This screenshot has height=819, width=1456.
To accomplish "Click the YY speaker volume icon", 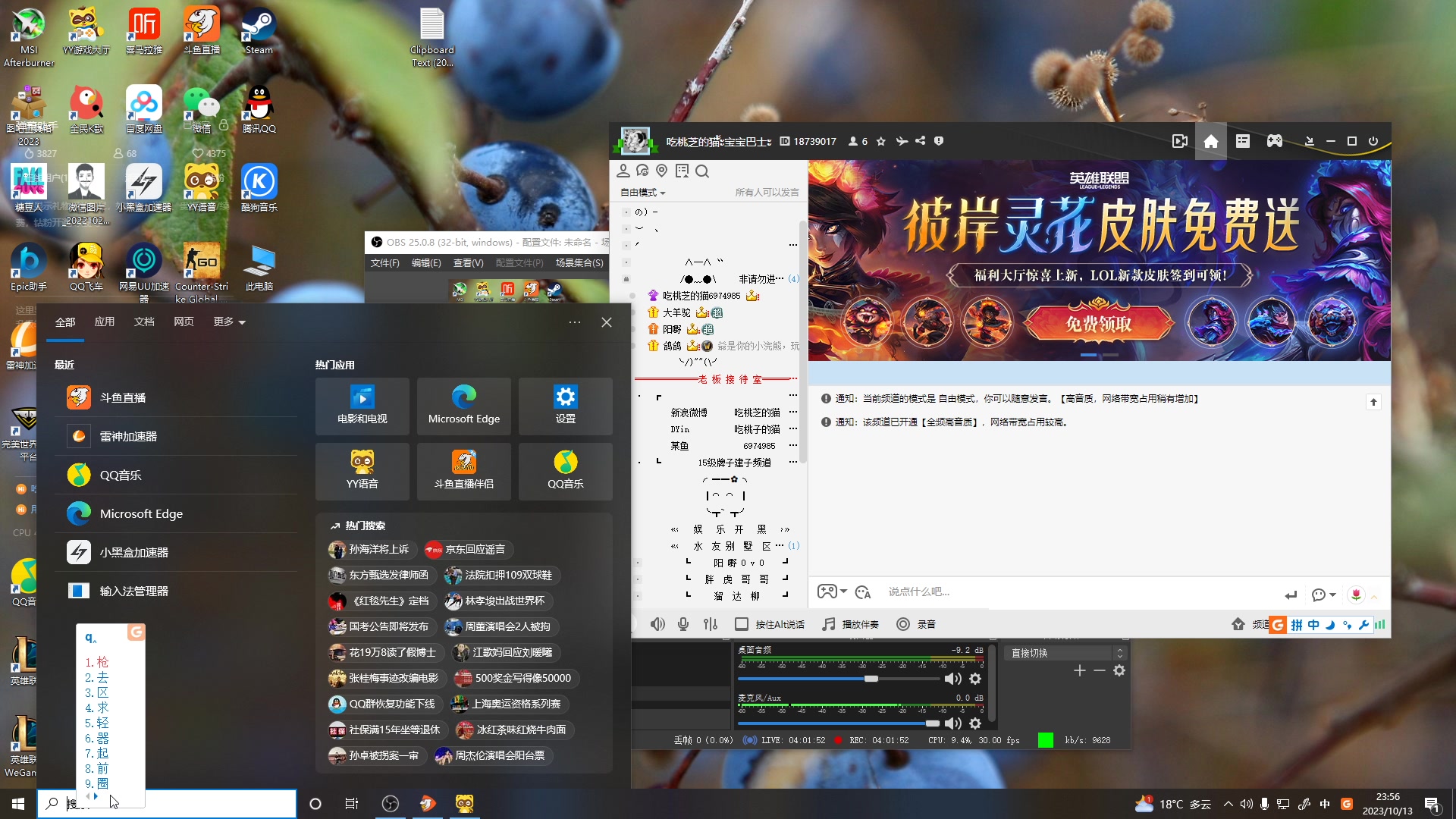I will click(657, 624).
